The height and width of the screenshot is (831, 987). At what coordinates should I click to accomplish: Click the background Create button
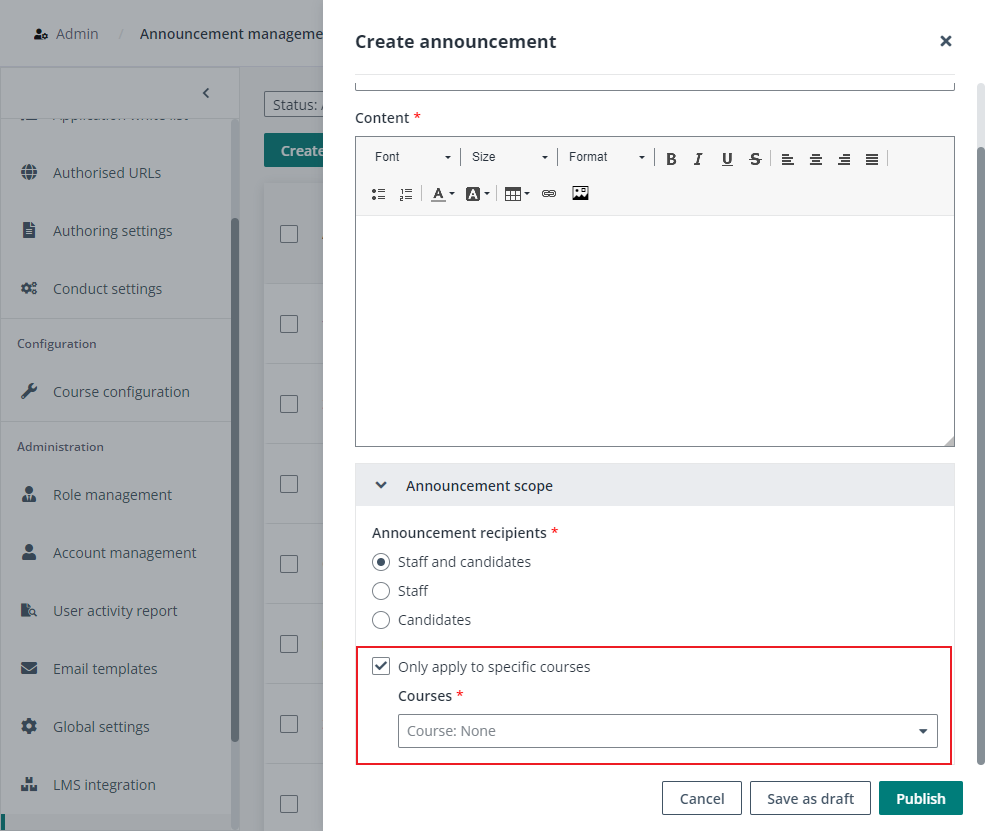294,150
